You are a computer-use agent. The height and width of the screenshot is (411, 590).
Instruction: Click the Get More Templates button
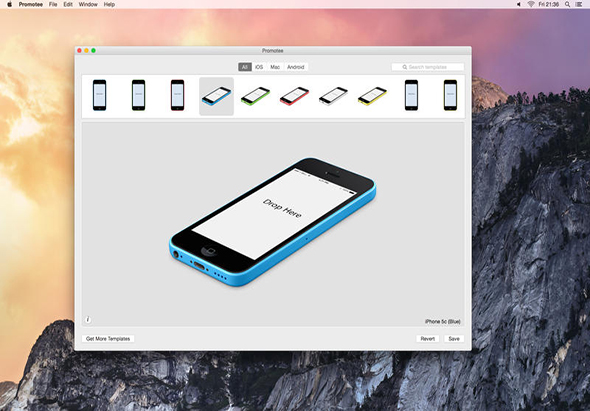[x=108, y=339]
